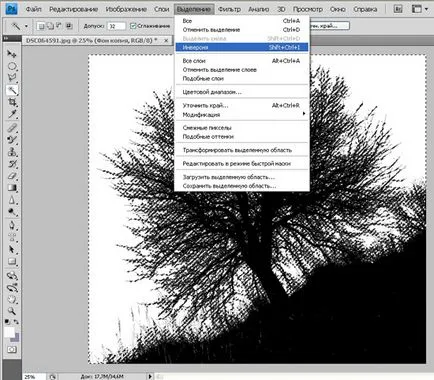This screenshot has width=434, height=380.
Task: Choose Трансформировать выделенную область
Action: [242, 150]
